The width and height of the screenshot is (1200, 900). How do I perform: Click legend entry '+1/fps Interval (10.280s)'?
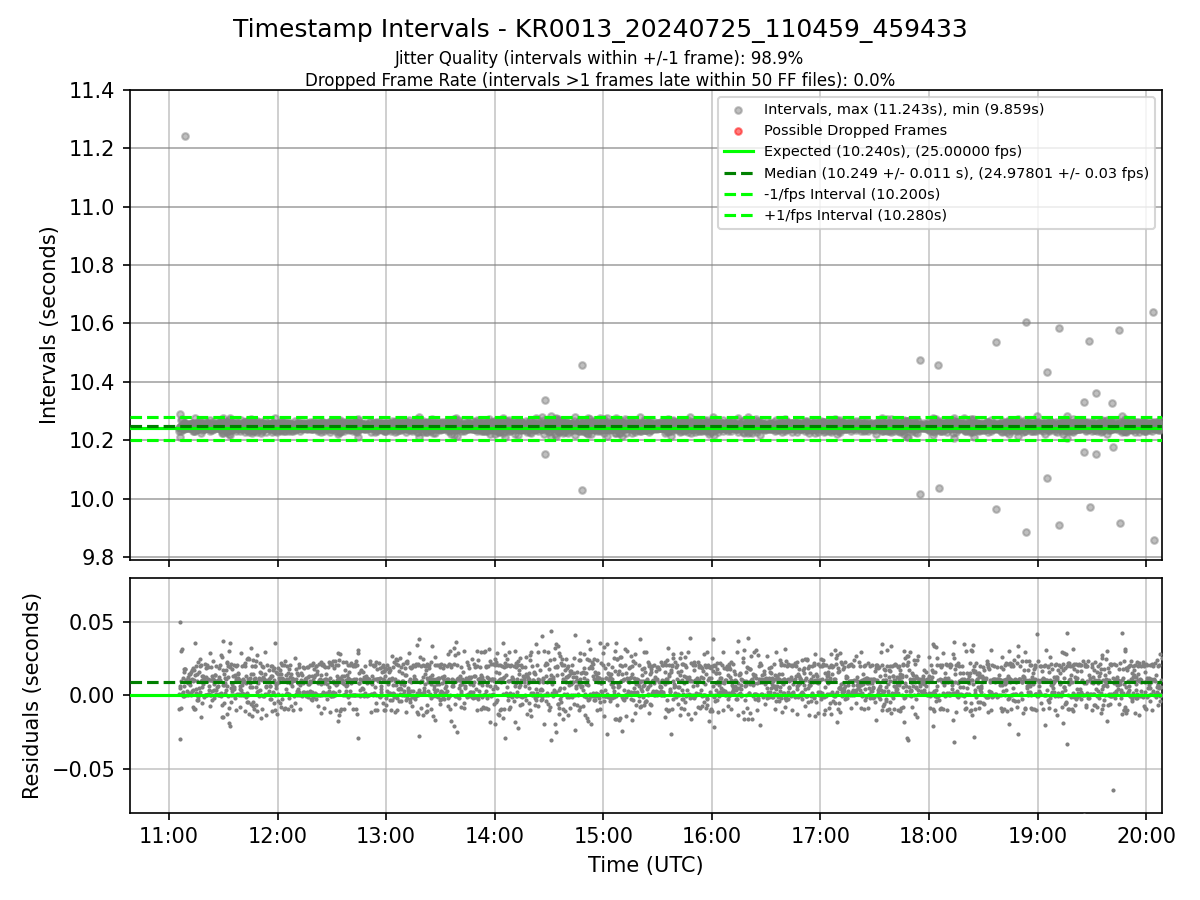pos(855,214)
